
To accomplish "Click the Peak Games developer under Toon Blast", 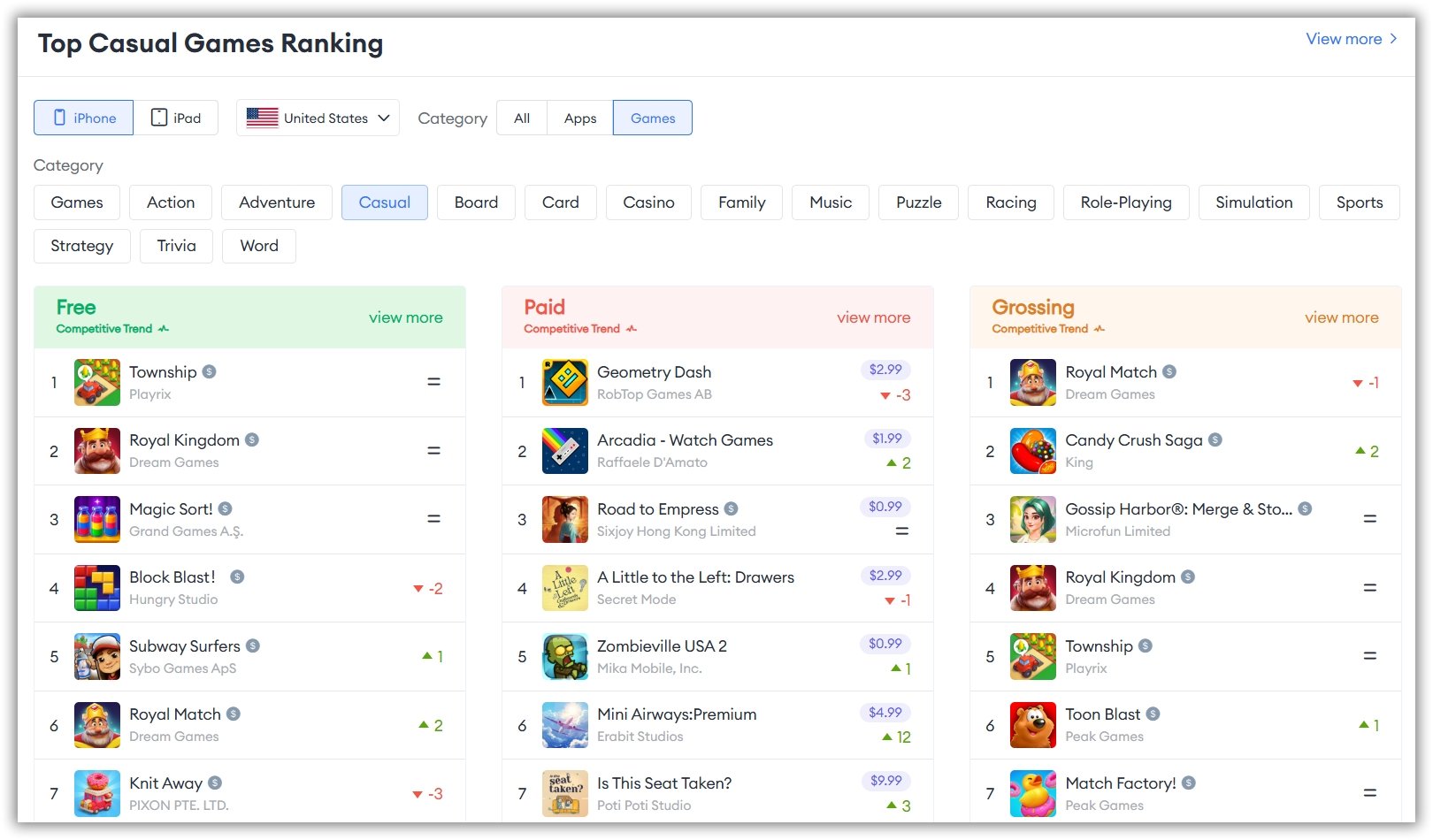I will coord(1105,737).
